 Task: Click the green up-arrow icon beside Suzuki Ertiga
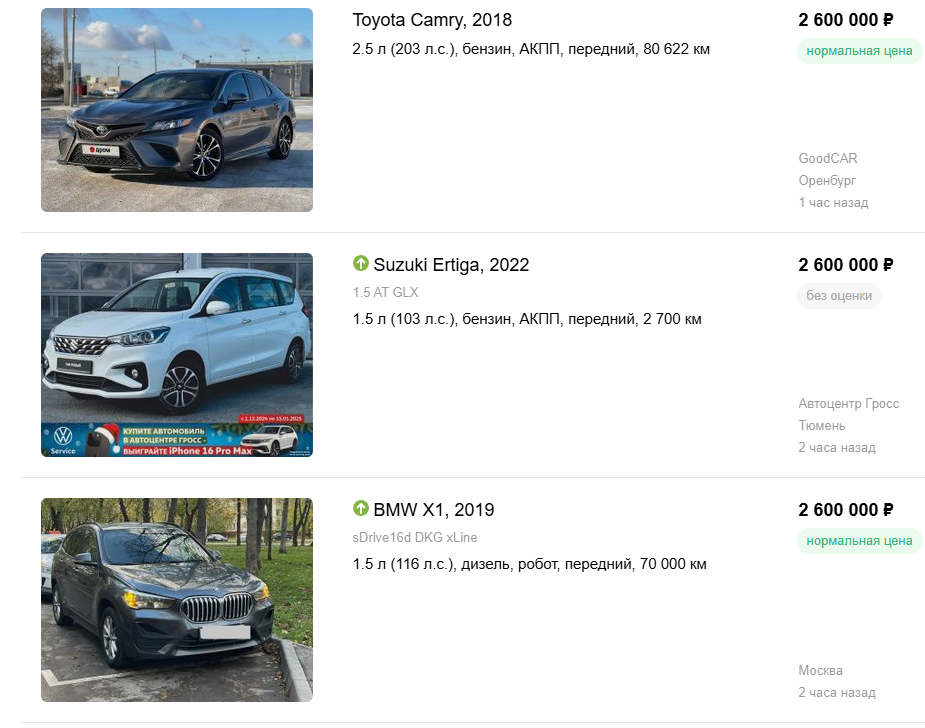click(360, 263)
